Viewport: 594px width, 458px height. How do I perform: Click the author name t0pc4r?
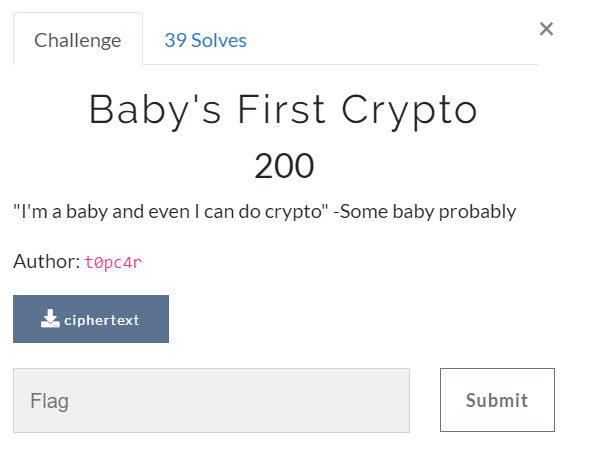click(113, 262)
